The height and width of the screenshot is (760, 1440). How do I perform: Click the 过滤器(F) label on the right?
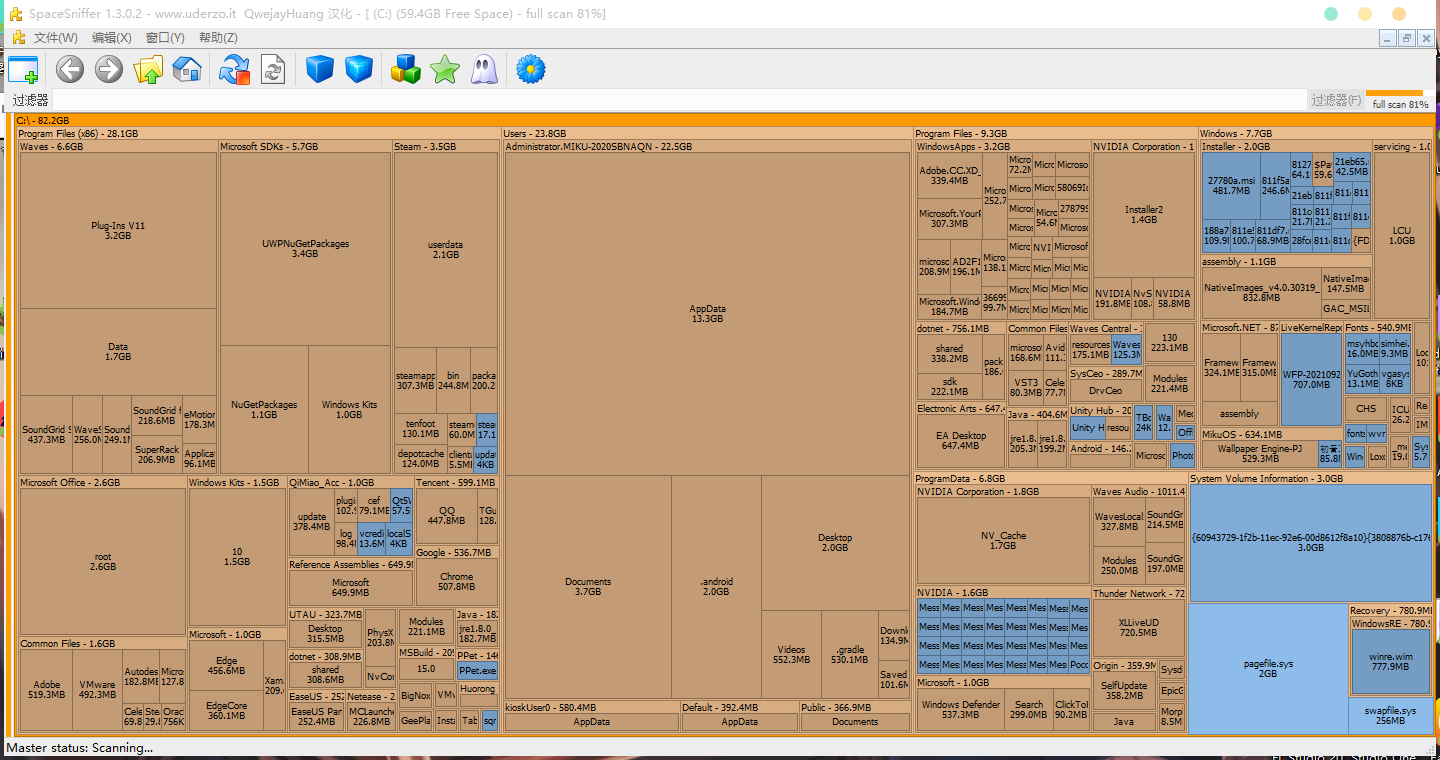pyautogui.click(x=1337, y=100)
